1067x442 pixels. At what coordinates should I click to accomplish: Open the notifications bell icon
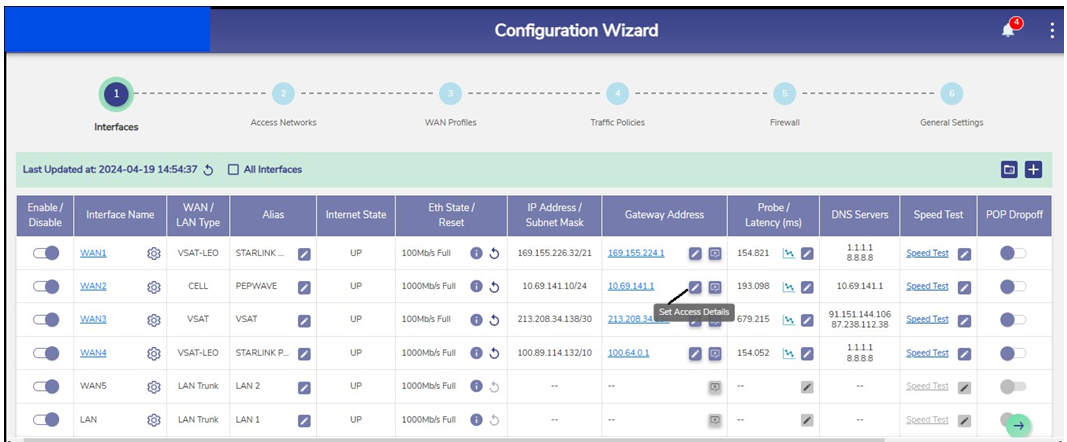tap(1008, 30)
